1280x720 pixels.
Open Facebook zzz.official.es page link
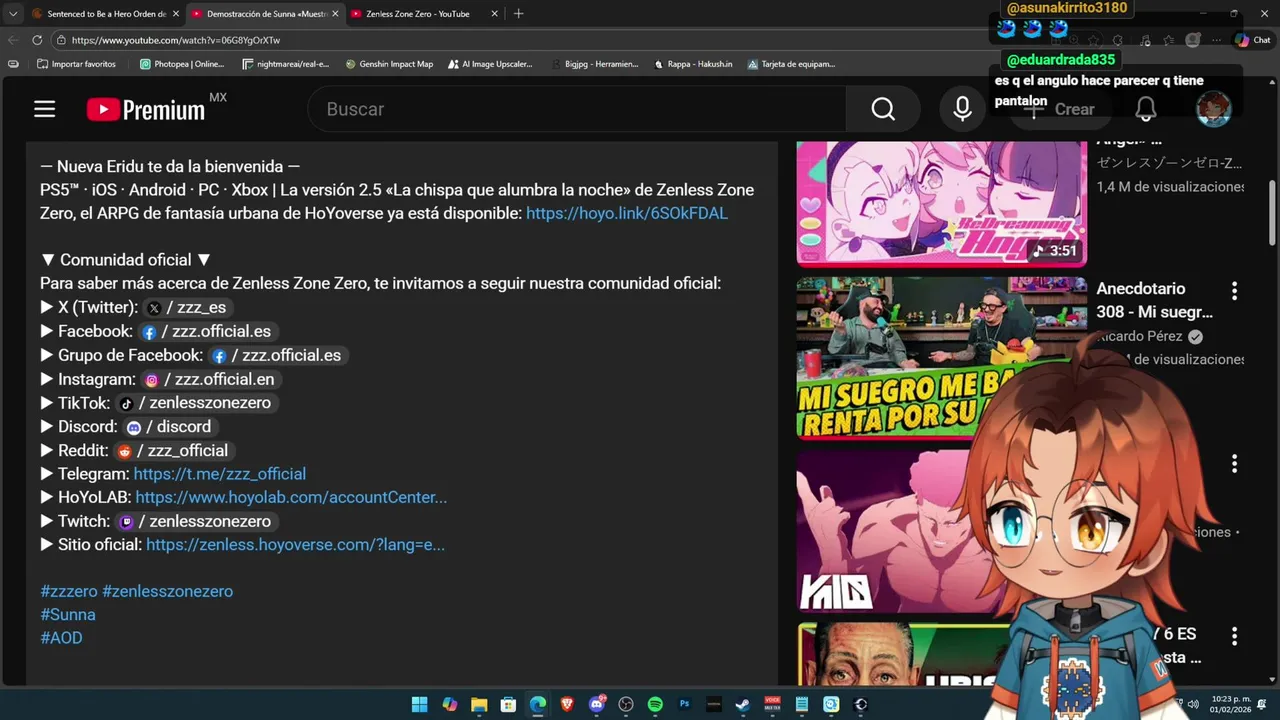point(207,331)
